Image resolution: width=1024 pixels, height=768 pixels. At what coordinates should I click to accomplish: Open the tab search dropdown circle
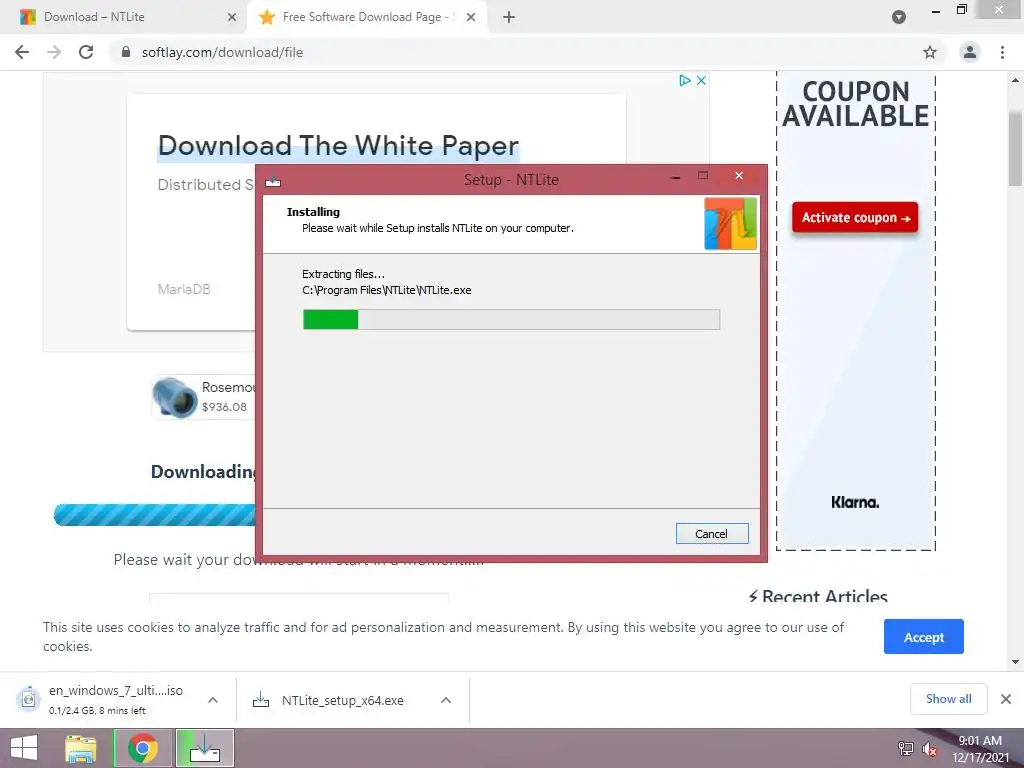click(899, 17)
